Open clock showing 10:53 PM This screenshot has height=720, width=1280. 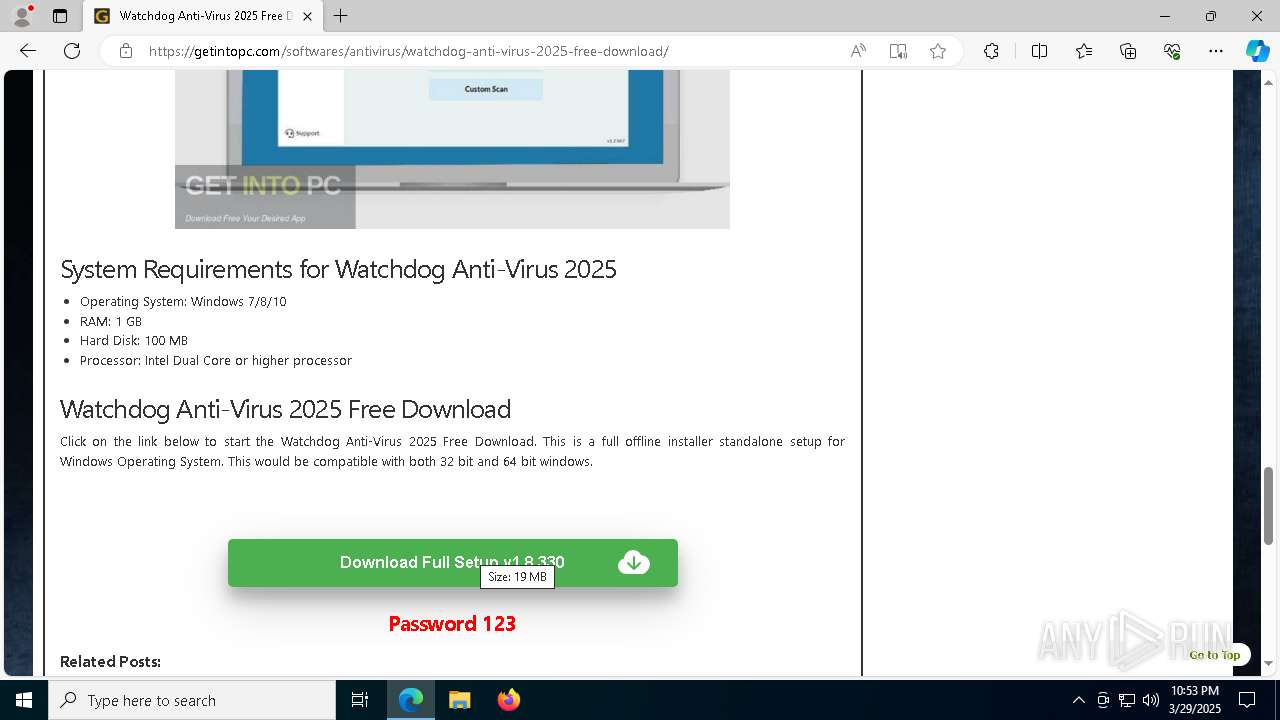click(1194, 700)
